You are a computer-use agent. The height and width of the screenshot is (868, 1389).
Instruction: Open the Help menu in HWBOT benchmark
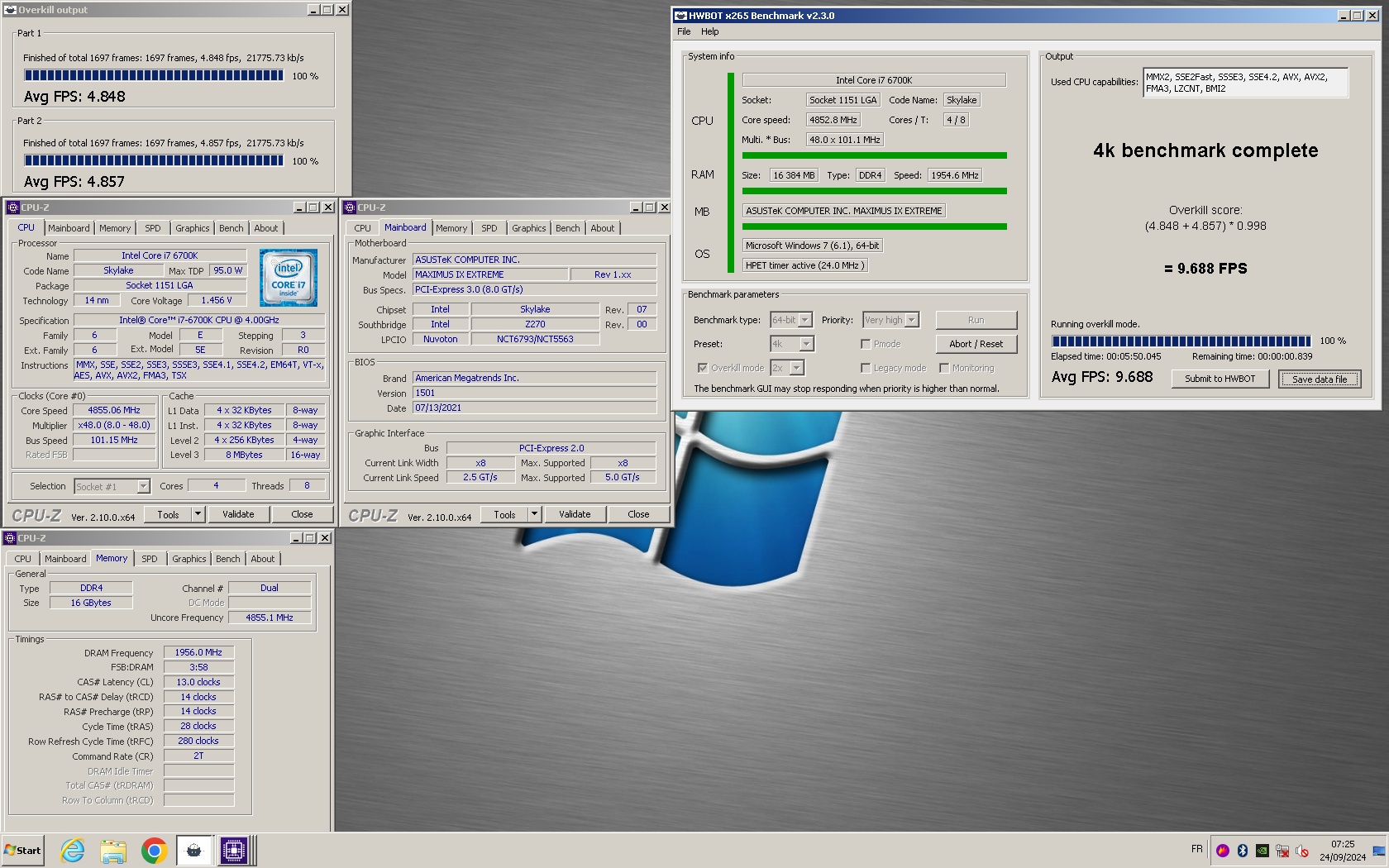coord(710,31)
